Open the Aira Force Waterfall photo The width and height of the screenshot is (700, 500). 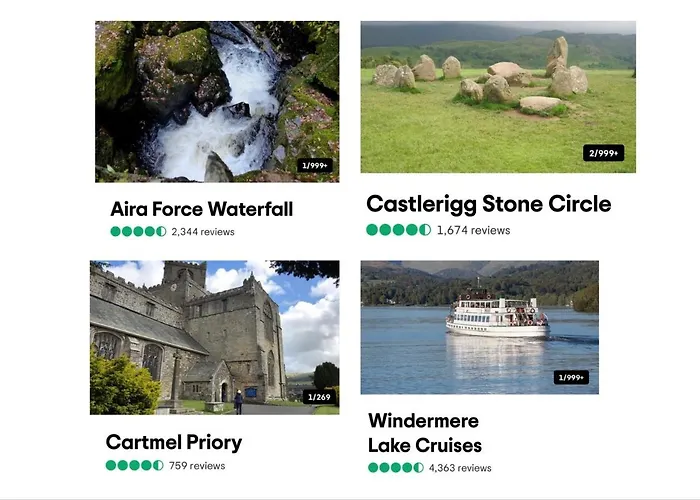click(216, 100)
